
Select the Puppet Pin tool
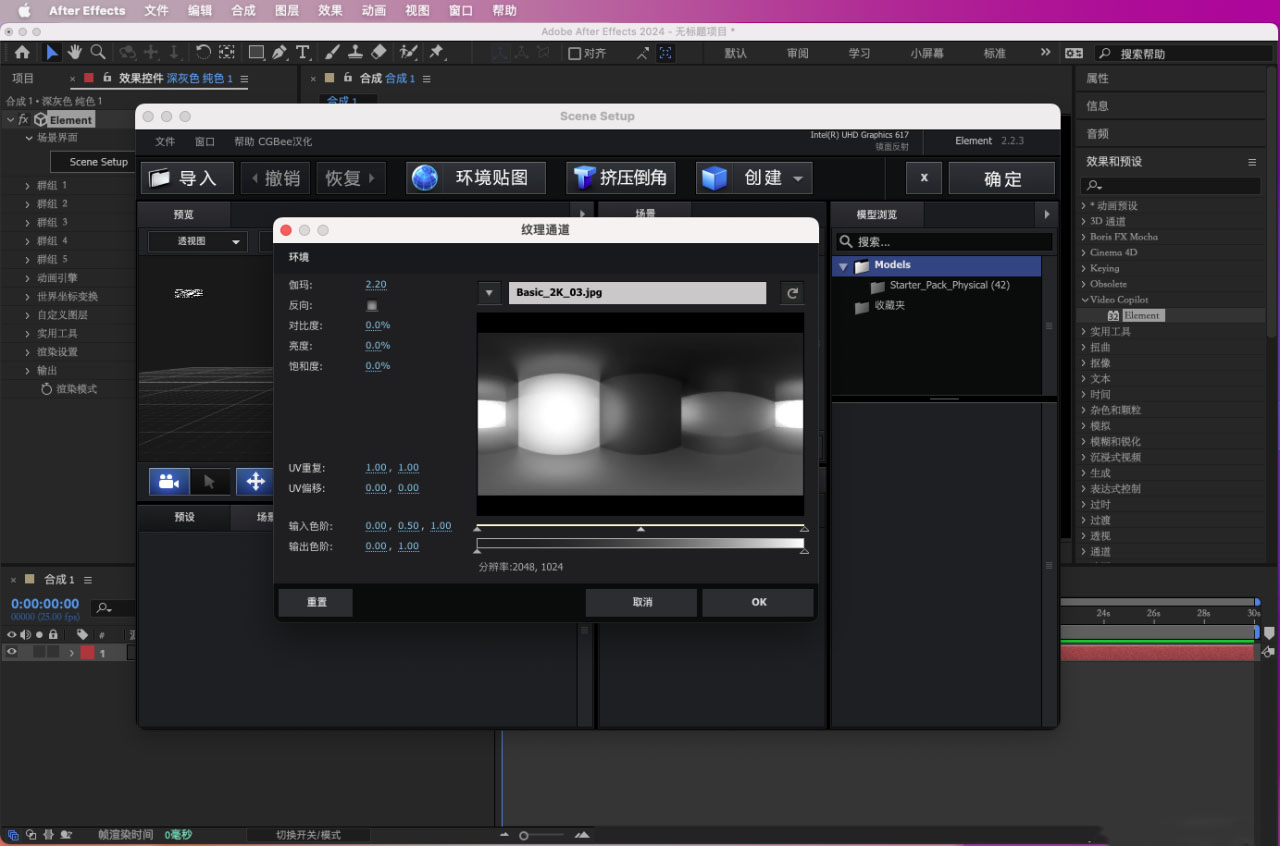(436, 52)
